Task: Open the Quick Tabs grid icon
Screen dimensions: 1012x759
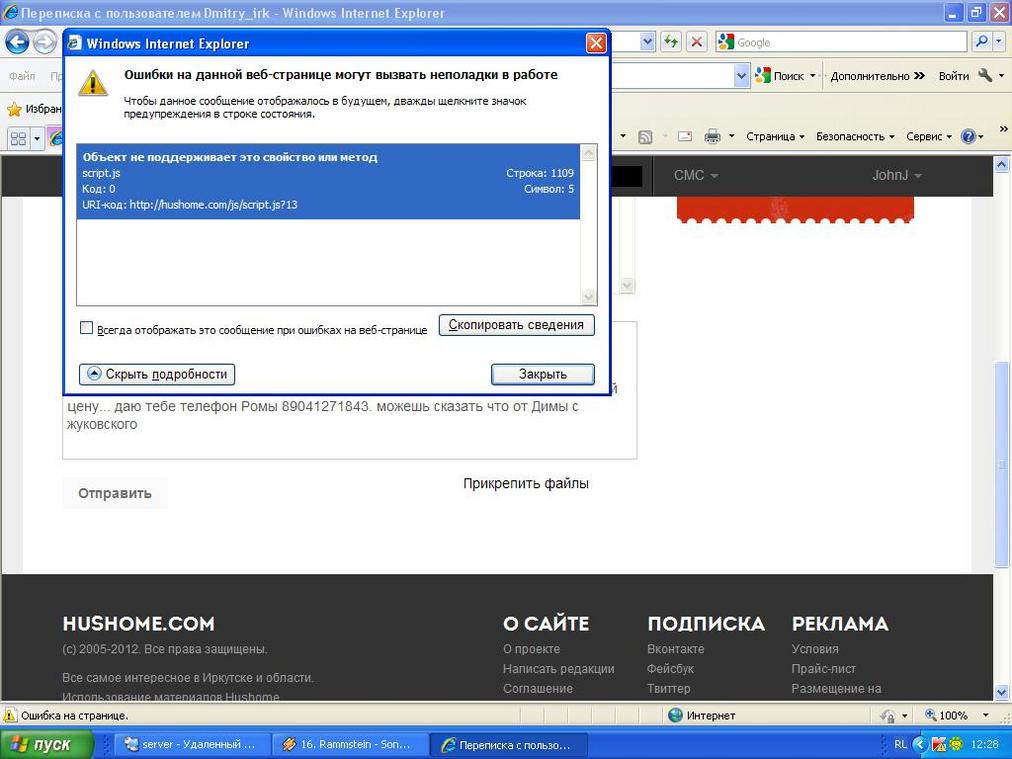Action: coord(18,138)
